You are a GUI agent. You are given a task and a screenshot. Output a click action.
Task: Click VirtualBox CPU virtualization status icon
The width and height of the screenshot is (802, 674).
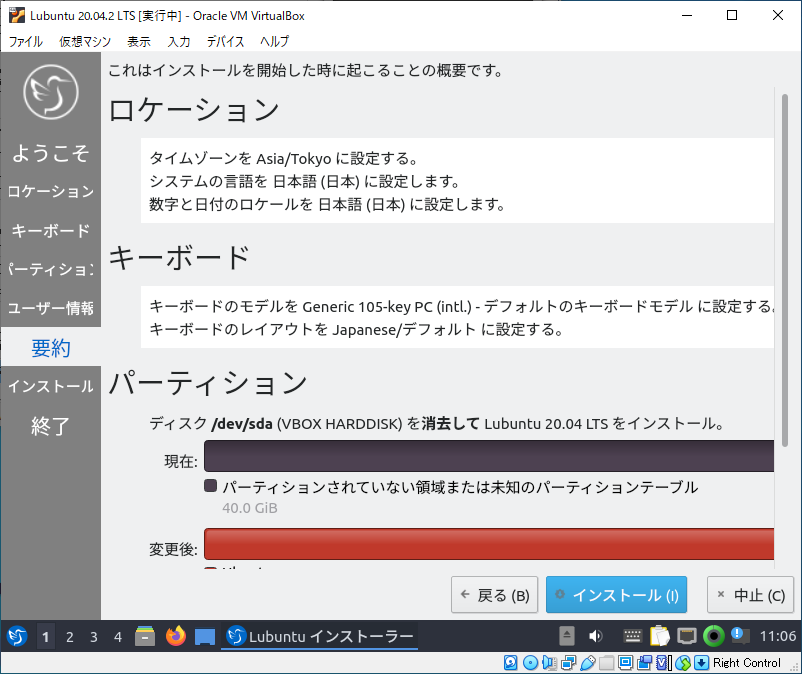point(663,663)
